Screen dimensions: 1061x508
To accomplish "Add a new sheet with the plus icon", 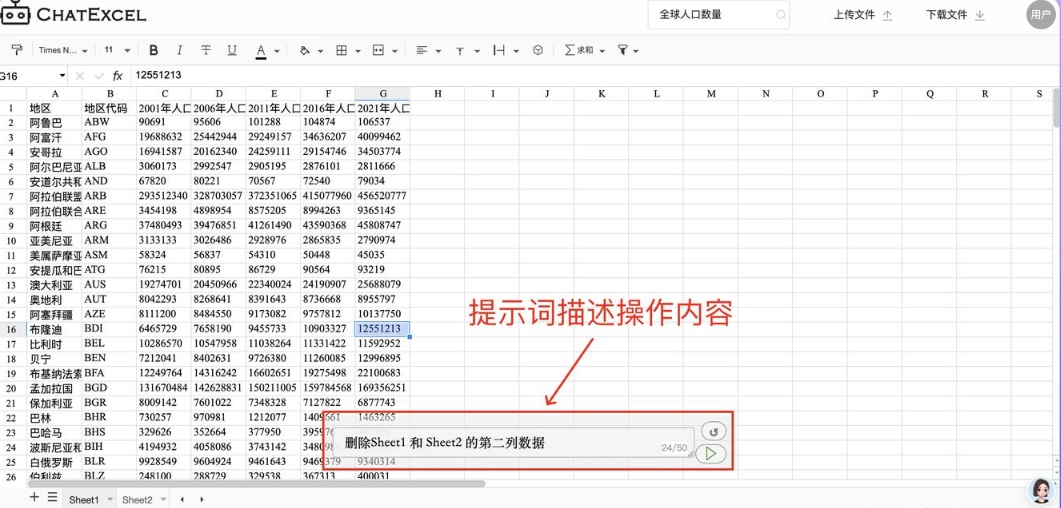I will tap(34, 497).
